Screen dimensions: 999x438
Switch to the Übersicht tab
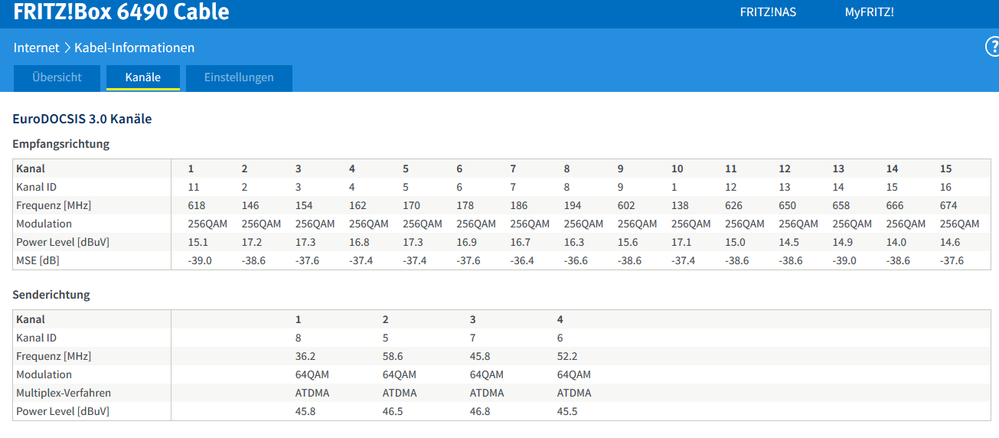click(57, 78)
